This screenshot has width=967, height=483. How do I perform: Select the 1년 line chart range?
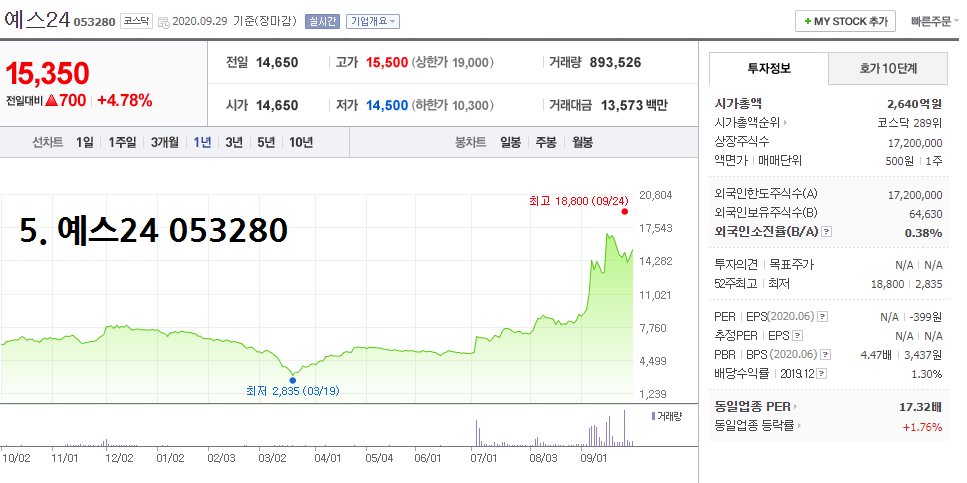coord(202,142)
